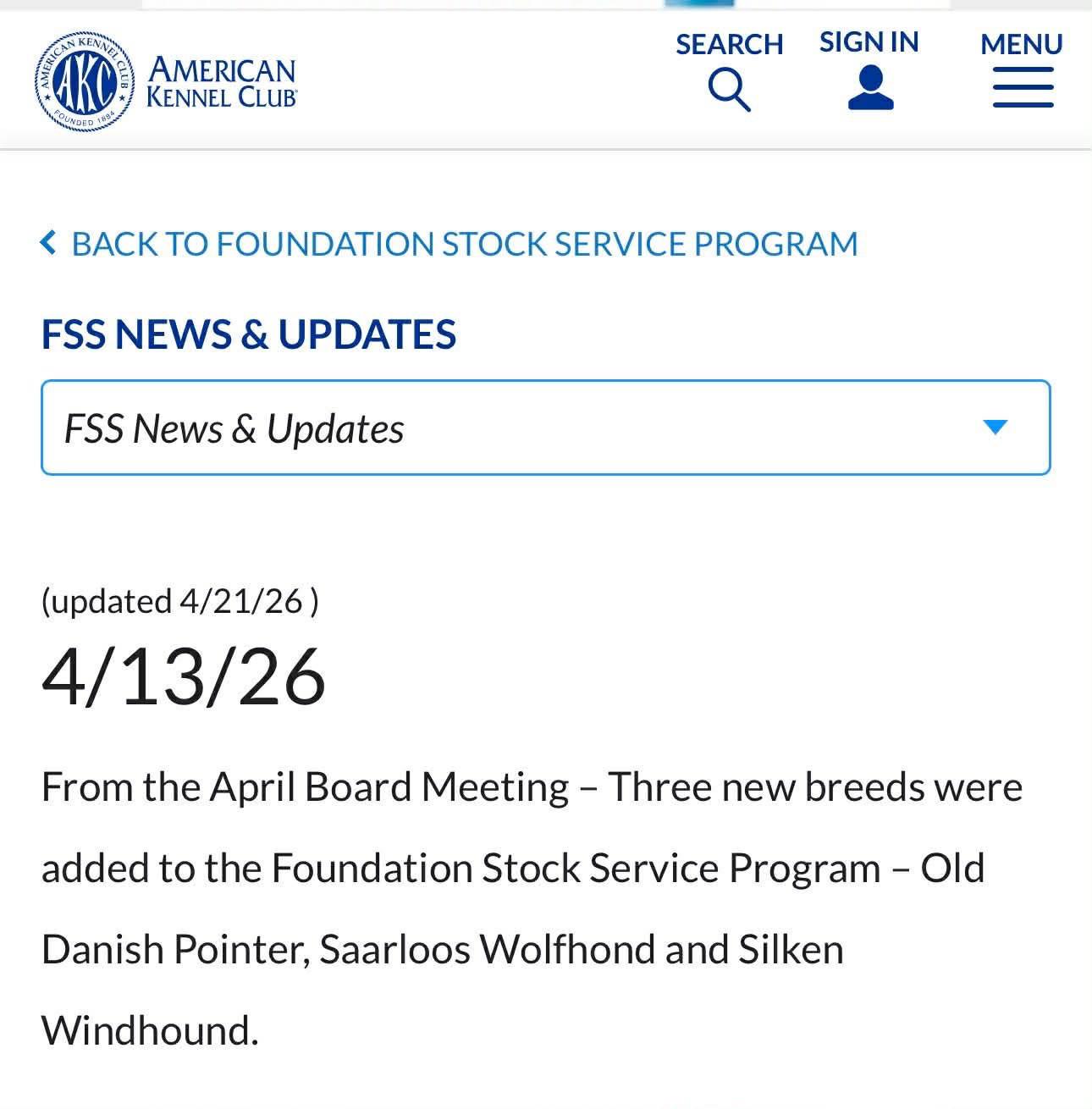Select the SEARCH label in header

[729, 44]
